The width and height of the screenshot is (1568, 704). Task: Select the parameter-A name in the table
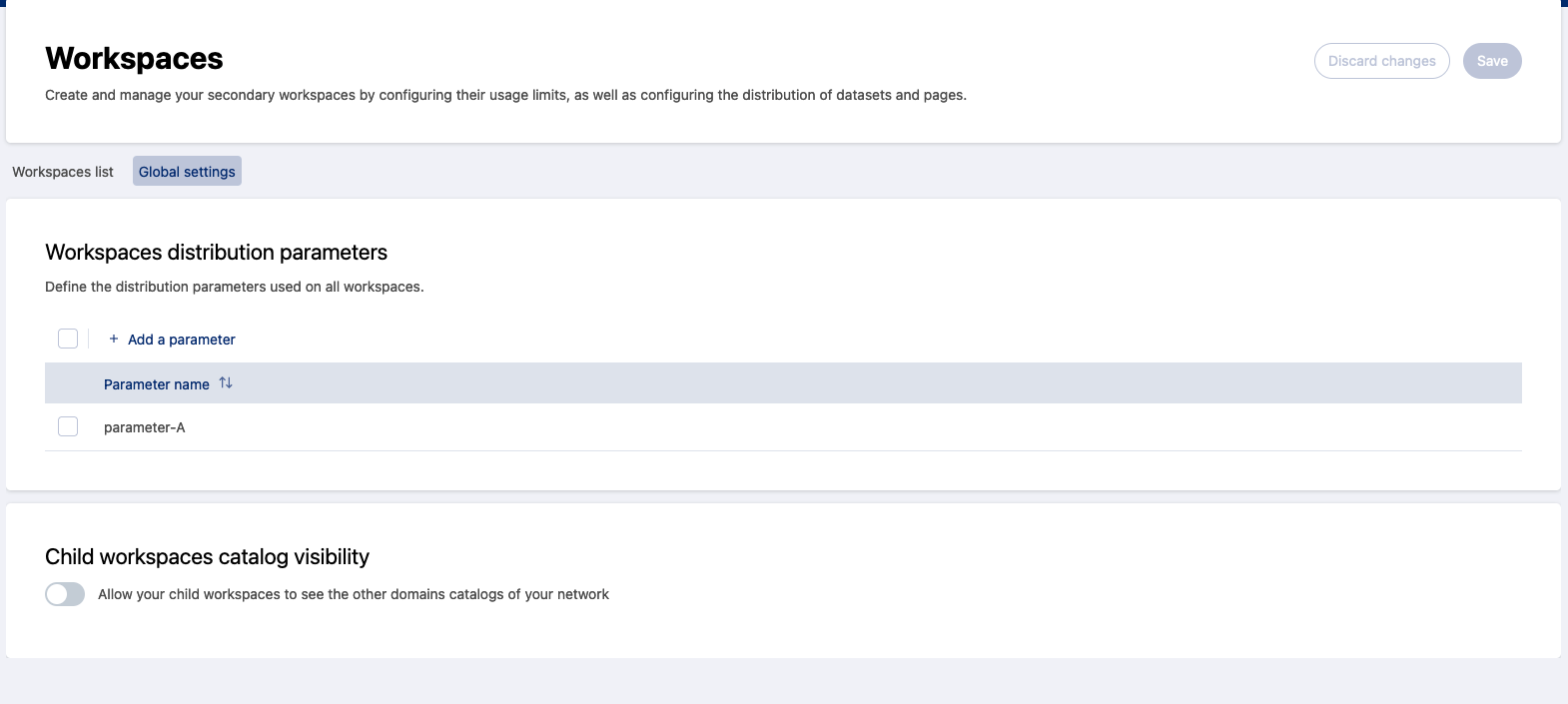(x=145, y=427)
